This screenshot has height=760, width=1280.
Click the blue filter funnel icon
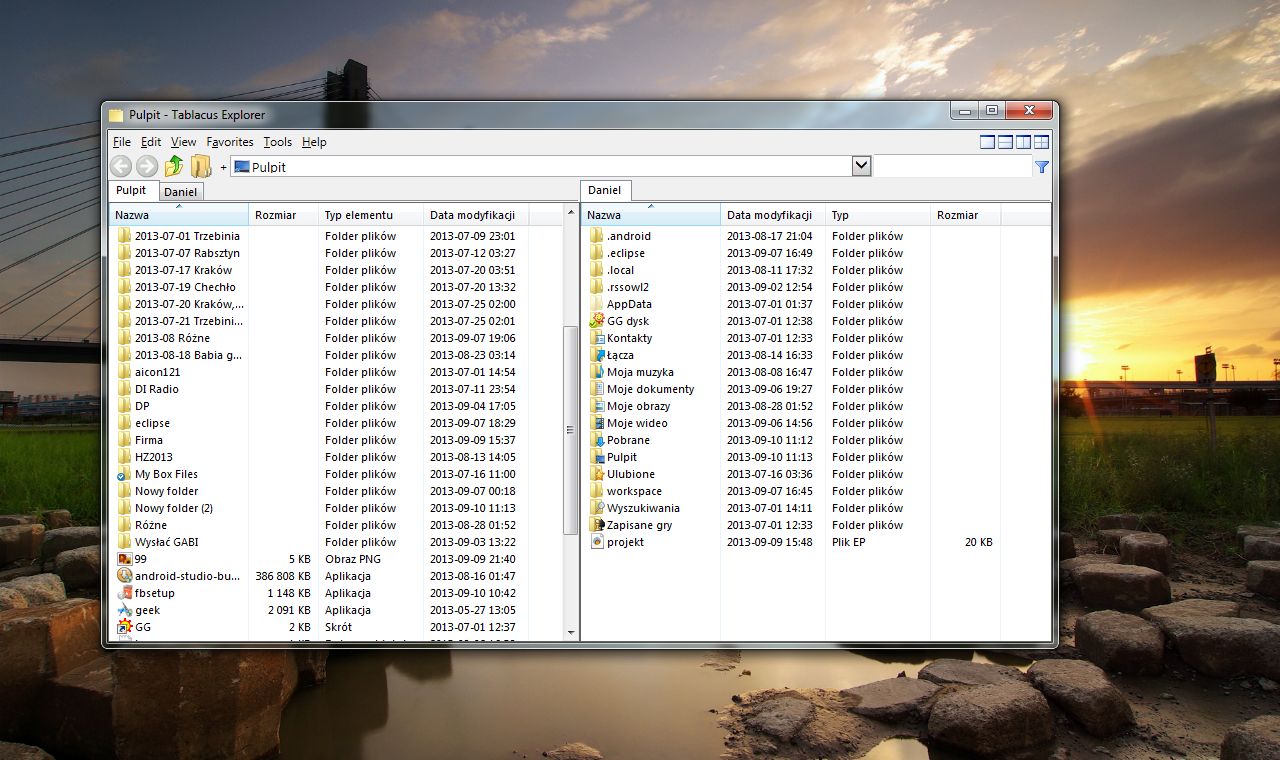tap(1042, 167)
